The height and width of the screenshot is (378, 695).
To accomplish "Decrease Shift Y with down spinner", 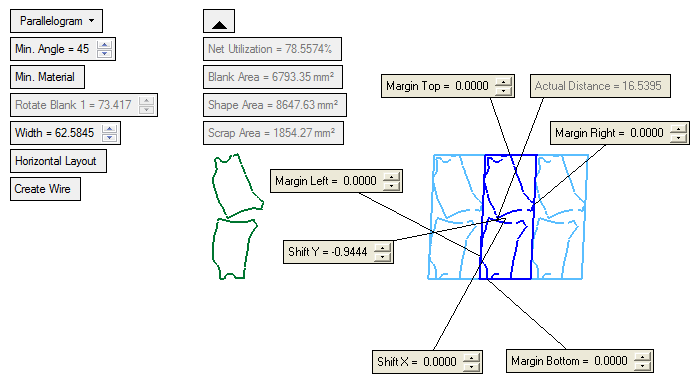I will [382, 257].
